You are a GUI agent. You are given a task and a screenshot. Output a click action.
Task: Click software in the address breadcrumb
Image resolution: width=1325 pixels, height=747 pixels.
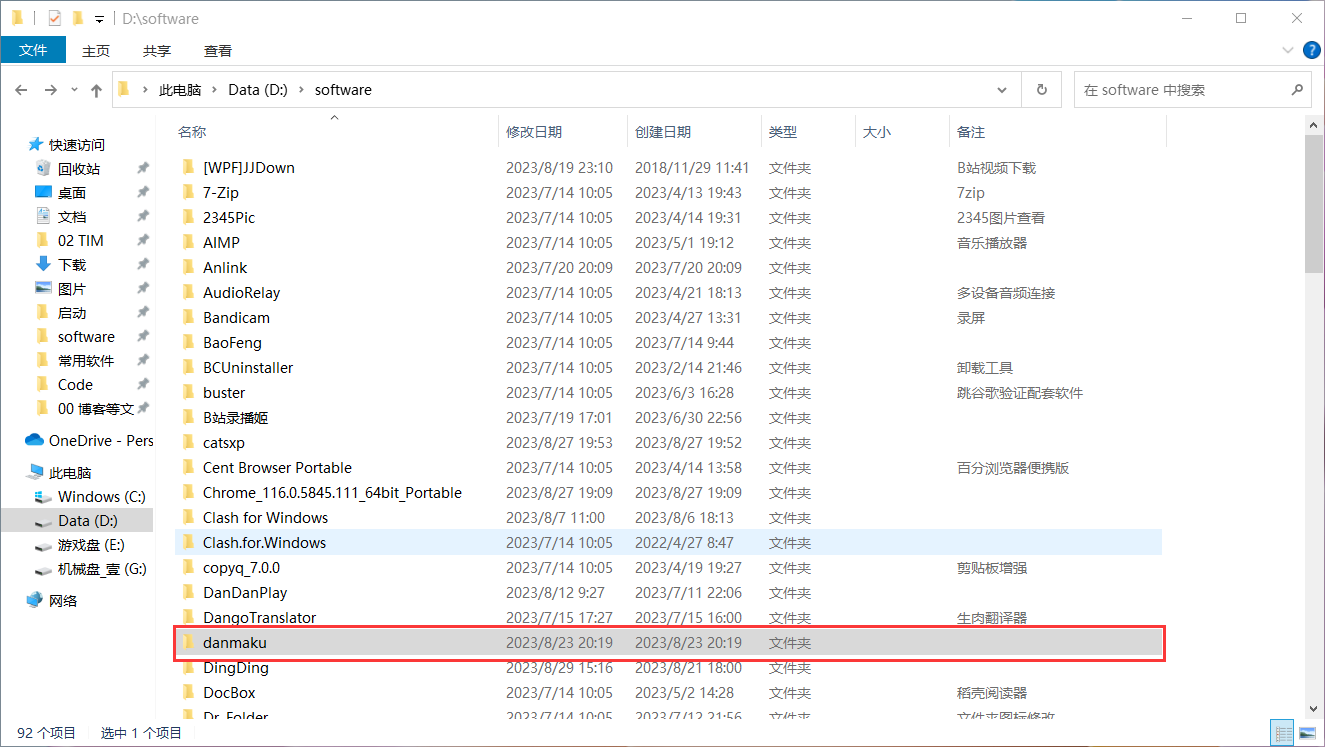[343, 90]
